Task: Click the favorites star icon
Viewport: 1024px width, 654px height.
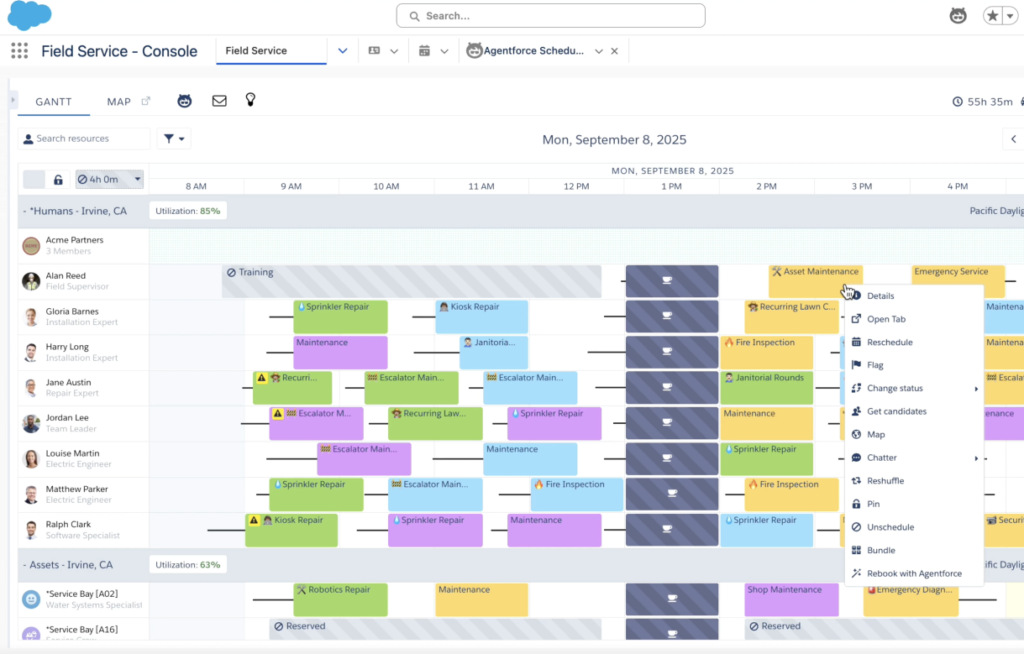Action: (992, 16)
